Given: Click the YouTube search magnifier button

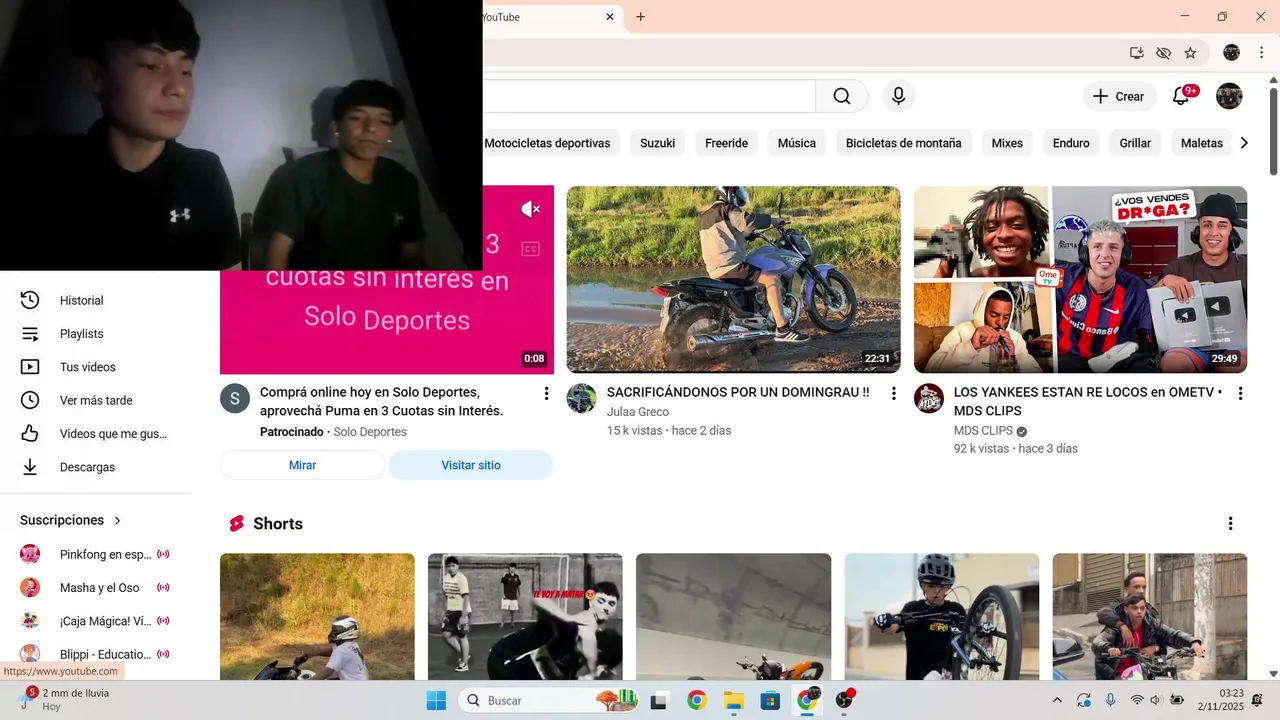Looking at the screenshot, I should pos(842,96).
